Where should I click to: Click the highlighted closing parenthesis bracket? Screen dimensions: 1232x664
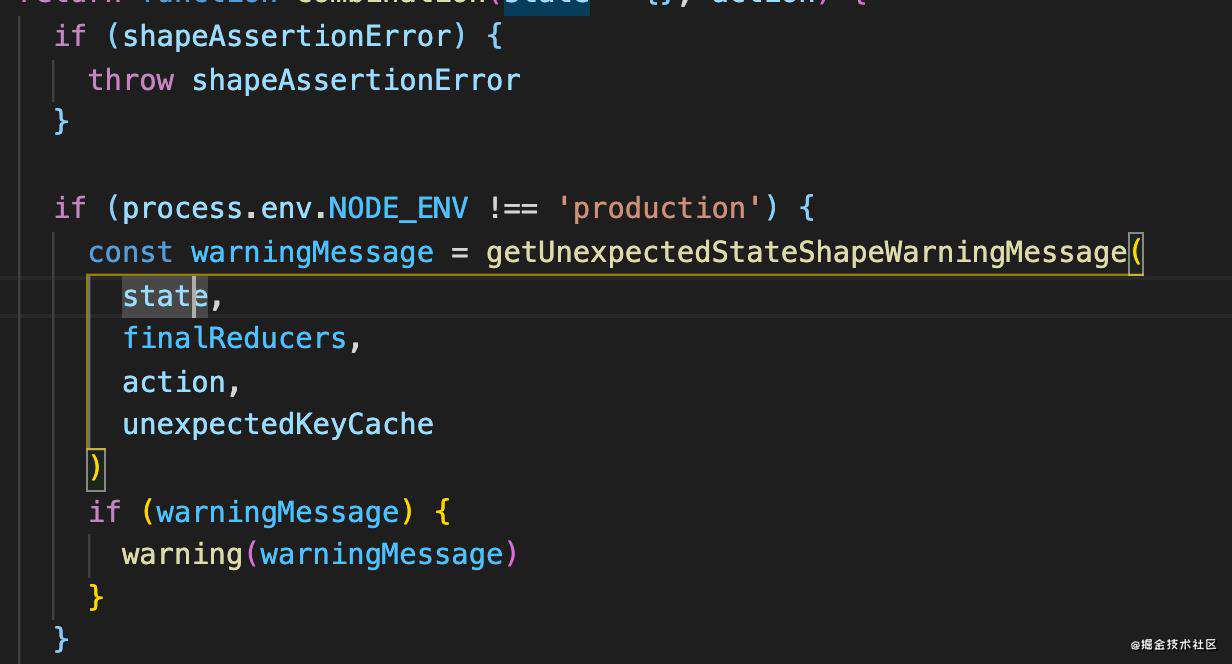point(96,468)
